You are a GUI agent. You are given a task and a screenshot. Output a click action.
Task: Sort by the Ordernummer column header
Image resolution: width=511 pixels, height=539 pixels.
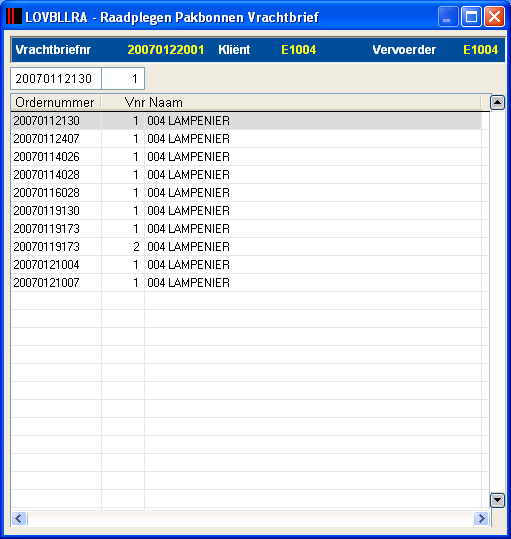click(56, 102)
